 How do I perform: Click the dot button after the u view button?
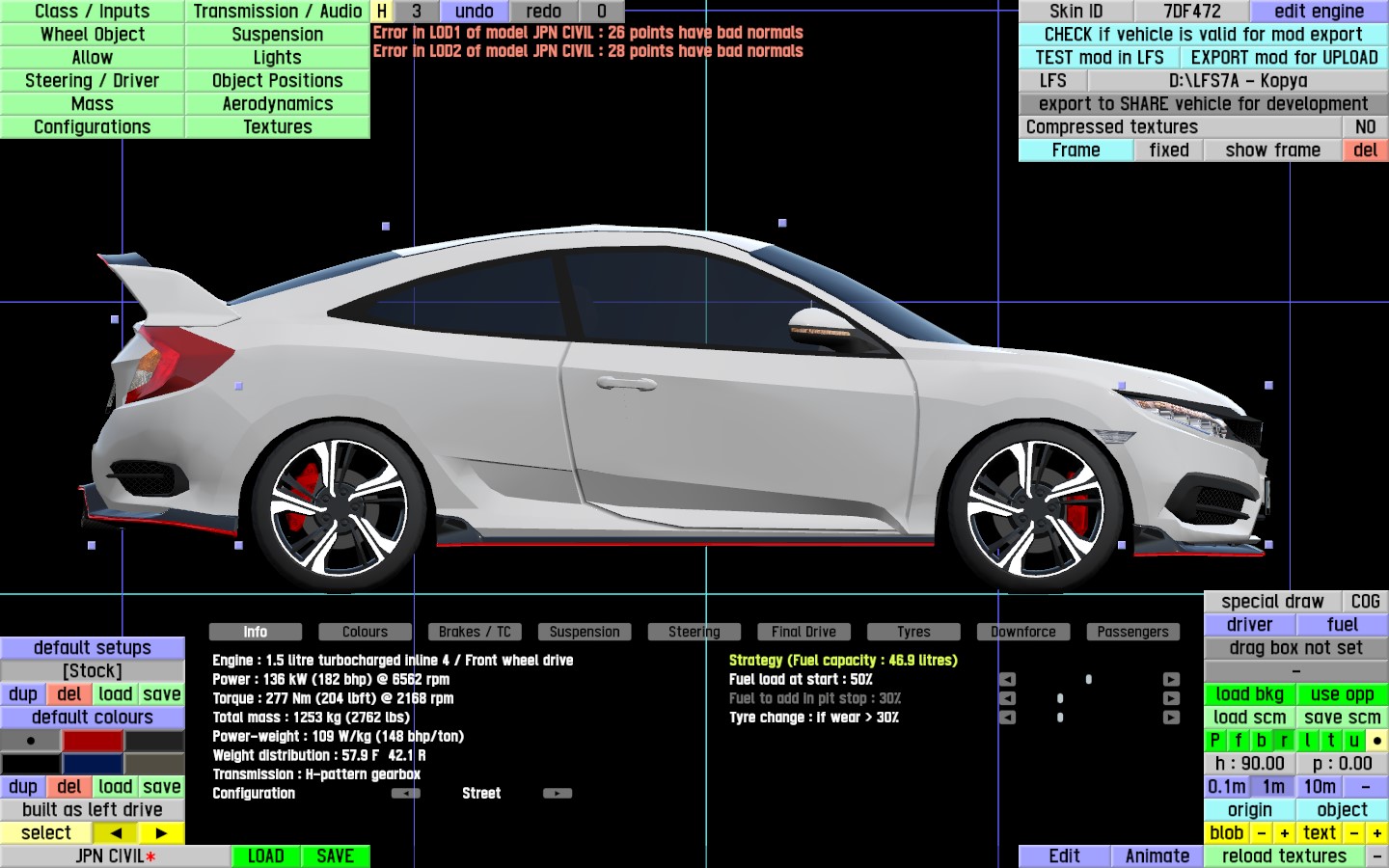pyautogui.click(x=1377, y=741)
